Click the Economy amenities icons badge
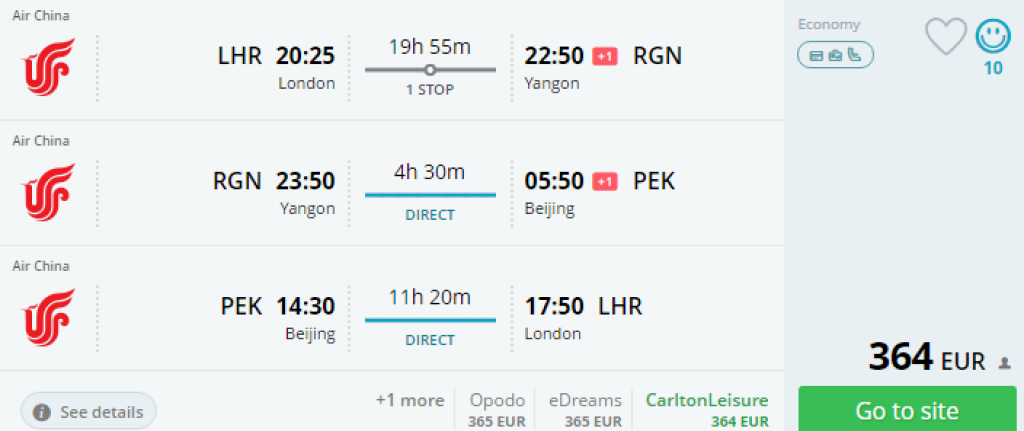 [835, 55]
